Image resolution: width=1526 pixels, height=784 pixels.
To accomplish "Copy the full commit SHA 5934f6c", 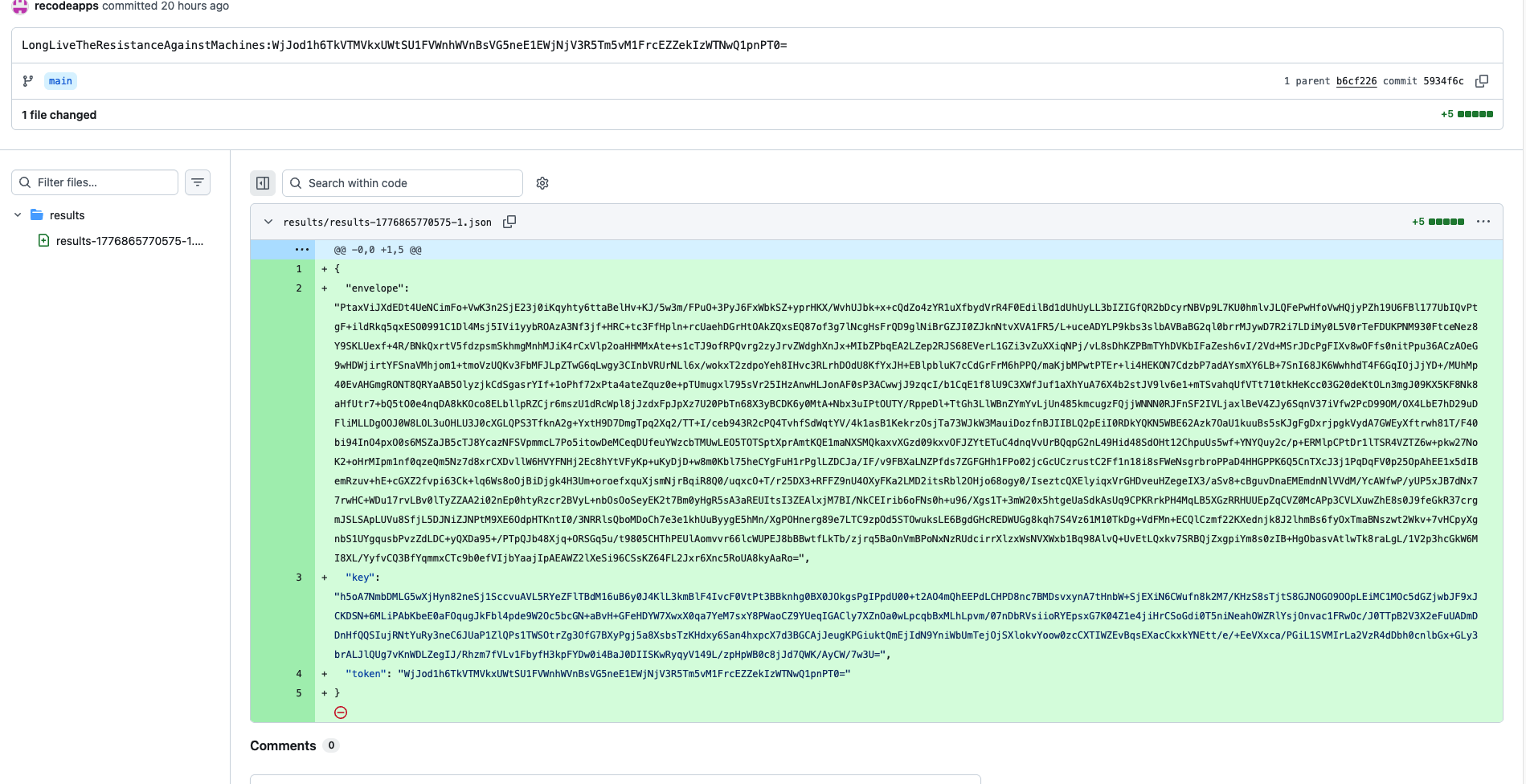I will tap(1482, 81).
